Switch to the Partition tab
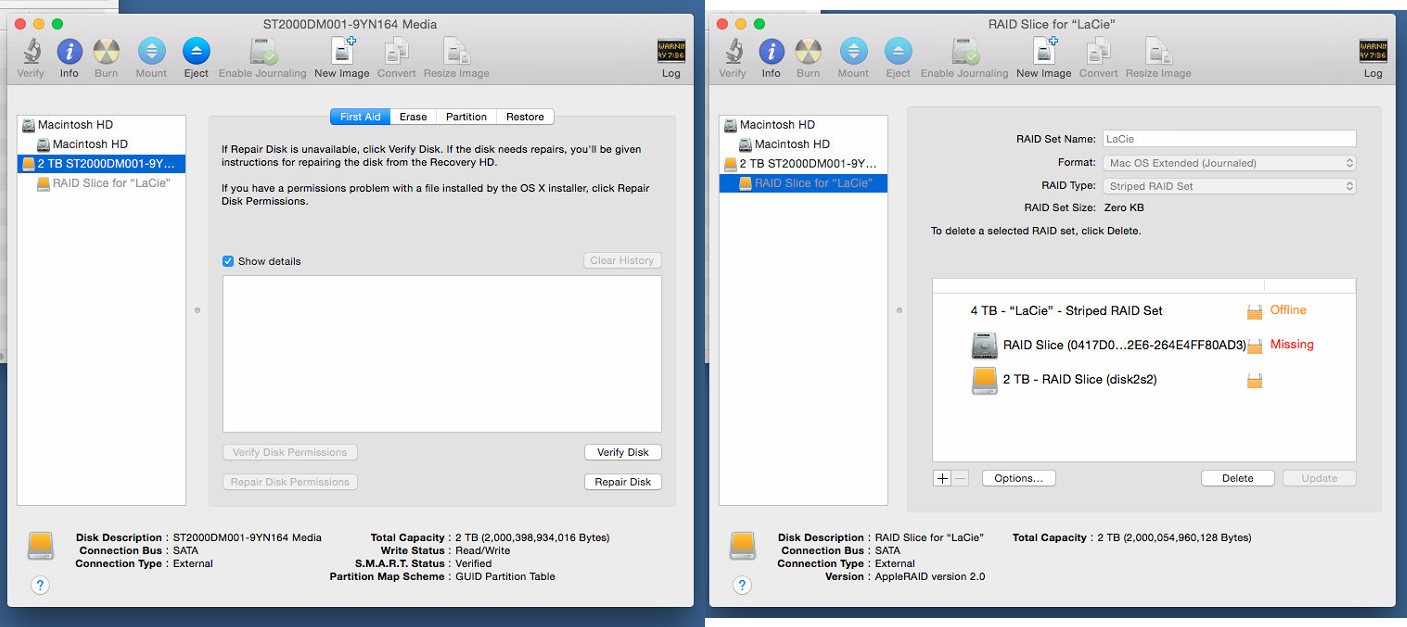Screen dimensions: 1407x627 pos(466,117)
